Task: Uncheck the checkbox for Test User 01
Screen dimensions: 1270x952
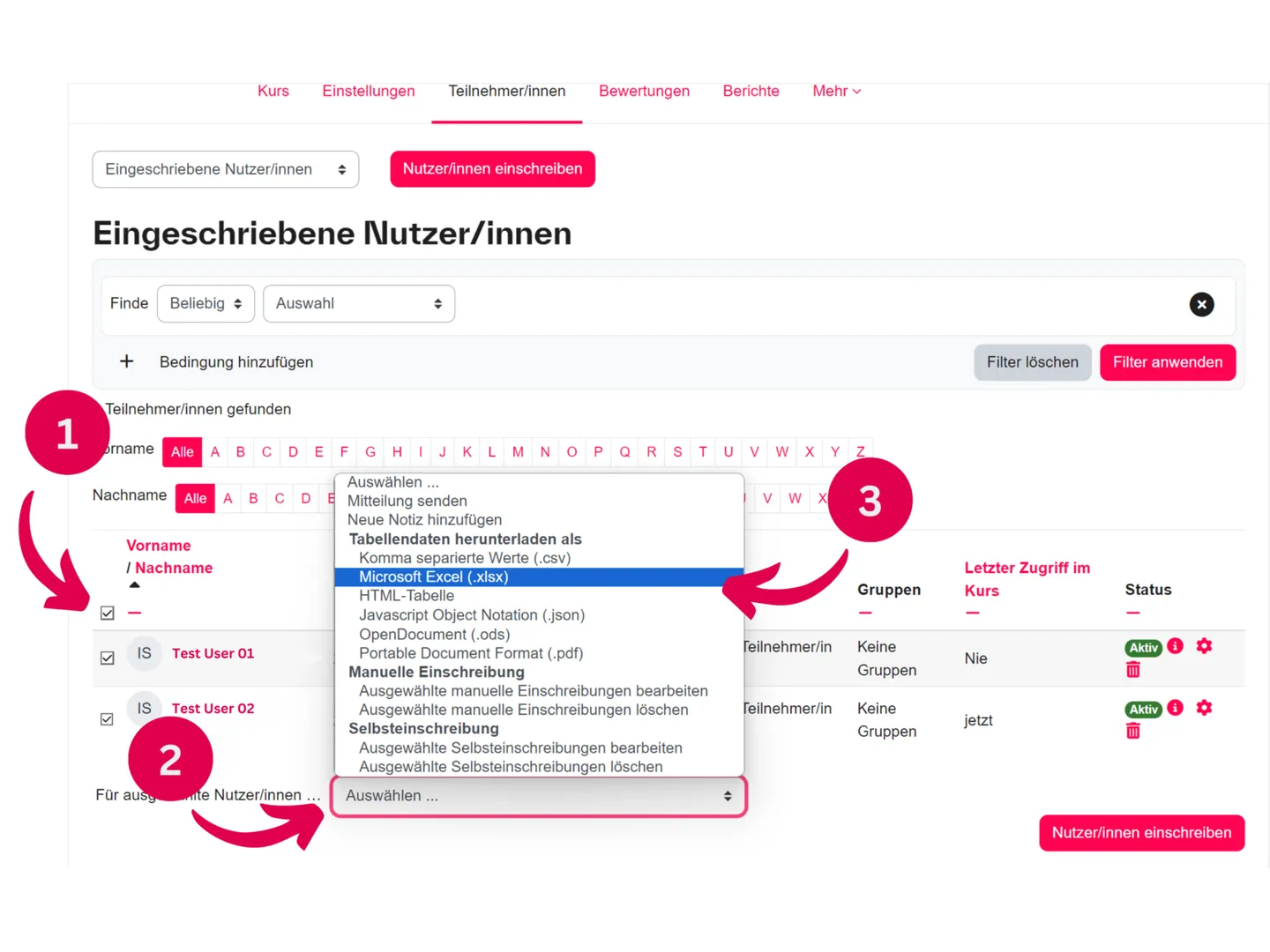Action: [108, 658]
